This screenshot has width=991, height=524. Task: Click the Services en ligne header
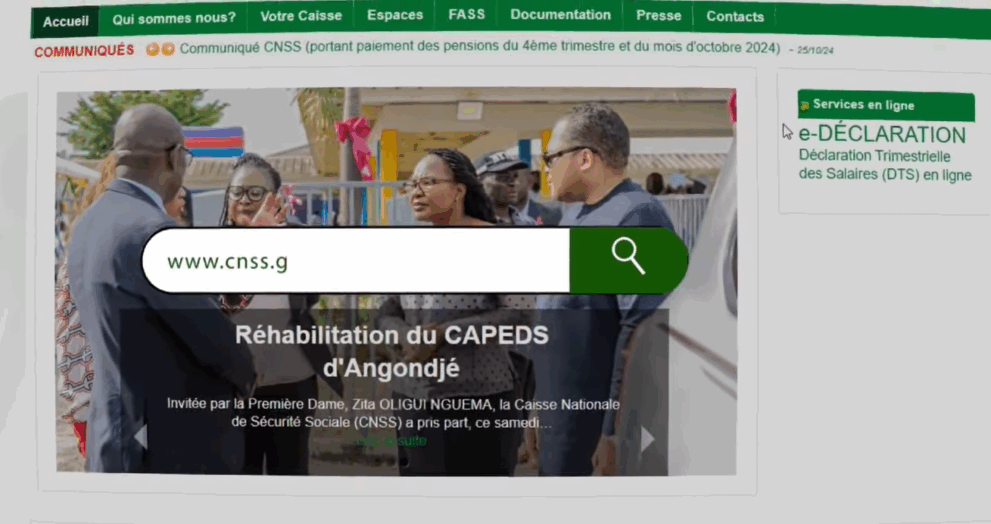[x=886, y=106]
